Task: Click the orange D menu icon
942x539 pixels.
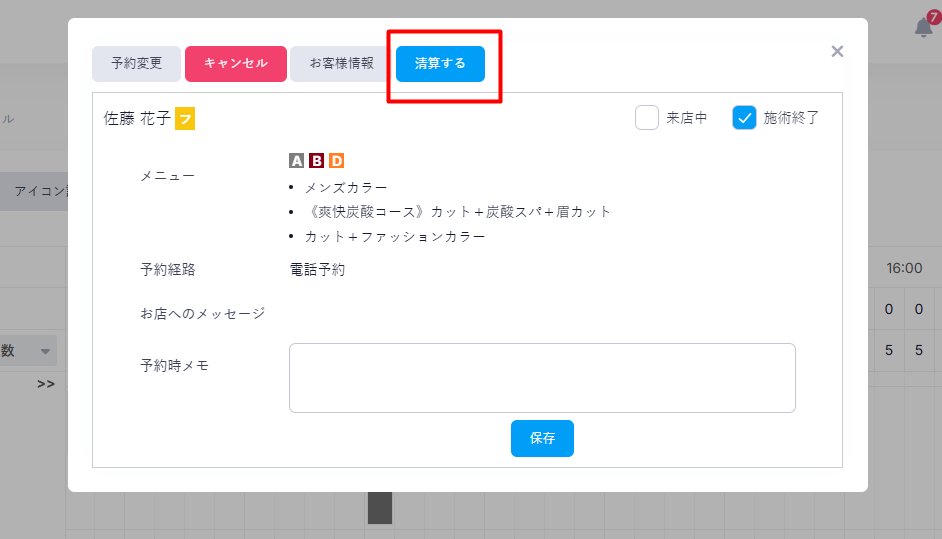Action: [x=336, y=160]
